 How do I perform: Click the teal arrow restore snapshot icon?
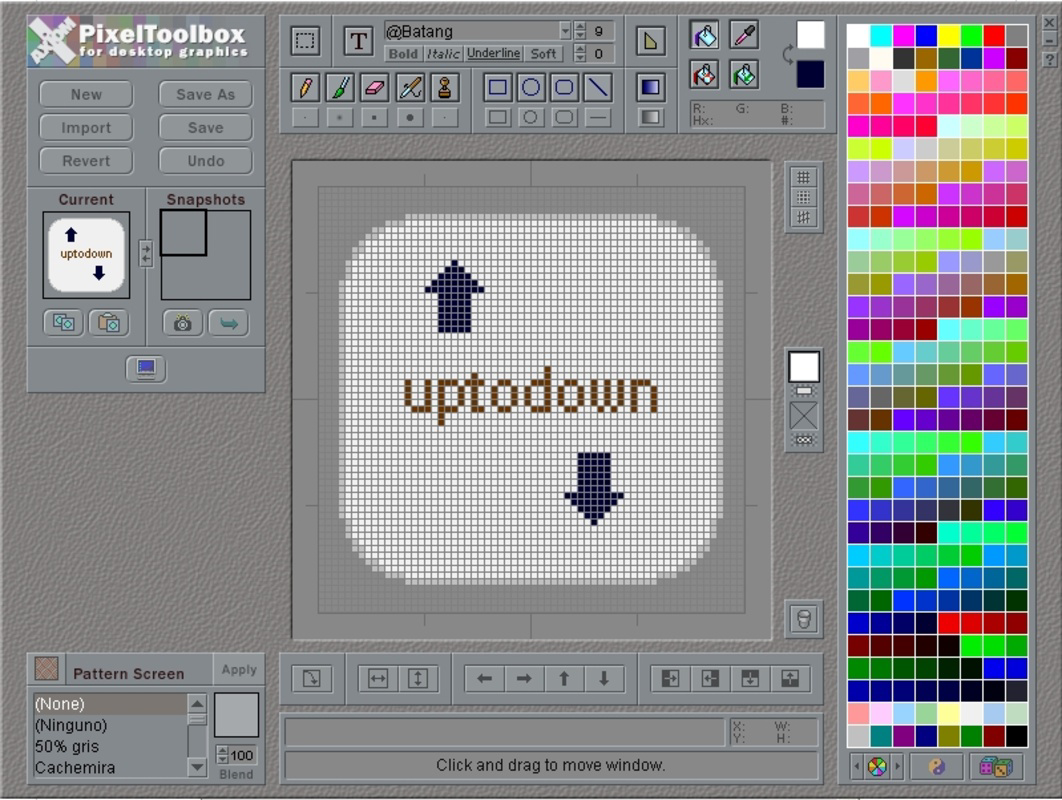pyautogui.click(x=229, y=323)
